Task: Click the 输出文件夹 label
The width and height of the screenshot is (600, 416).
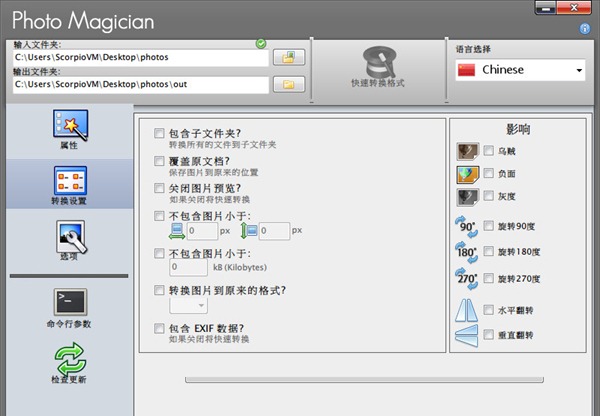Action: coord(37,72)
